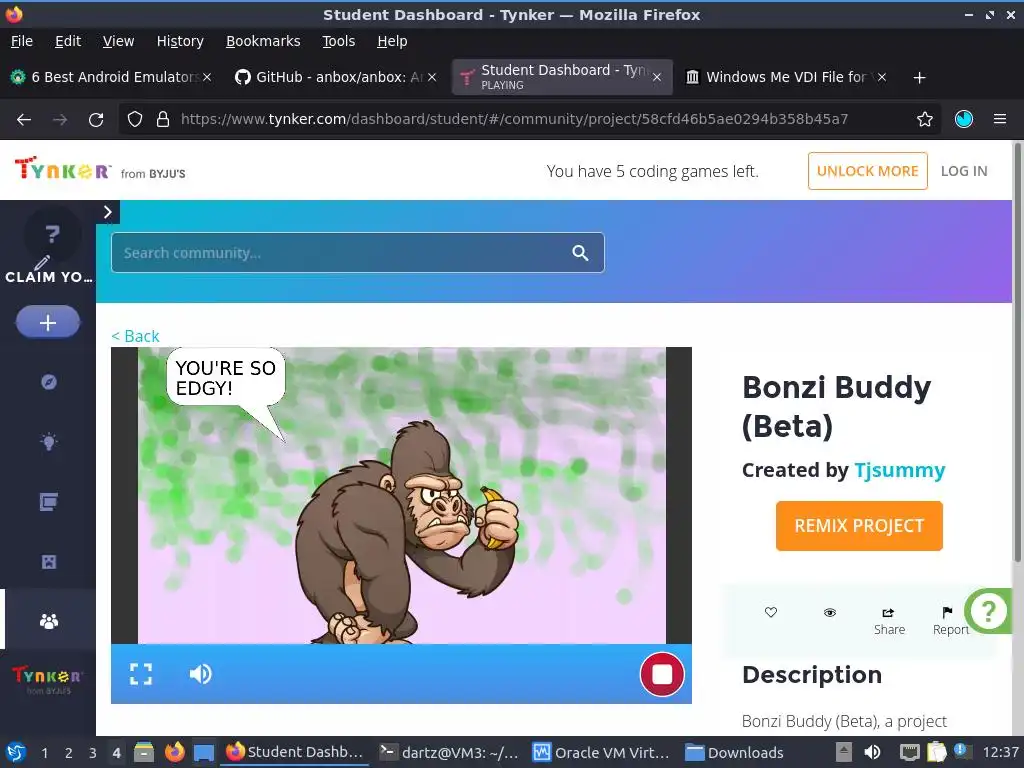Click the eye views icon
The height and width of the screenshot is (768, 1024).
[x=829, y=613]
